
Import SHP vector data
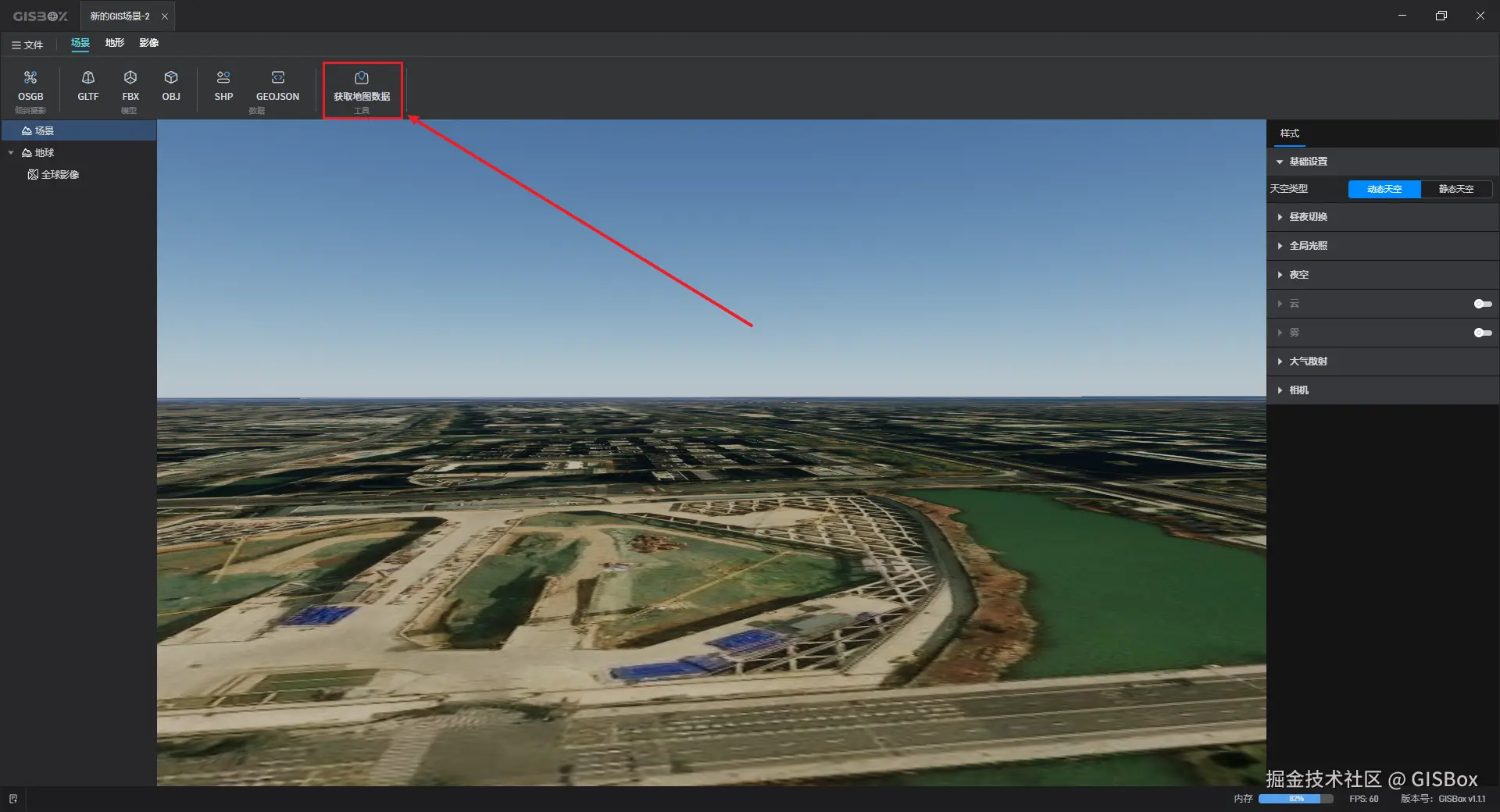(223, 86)
